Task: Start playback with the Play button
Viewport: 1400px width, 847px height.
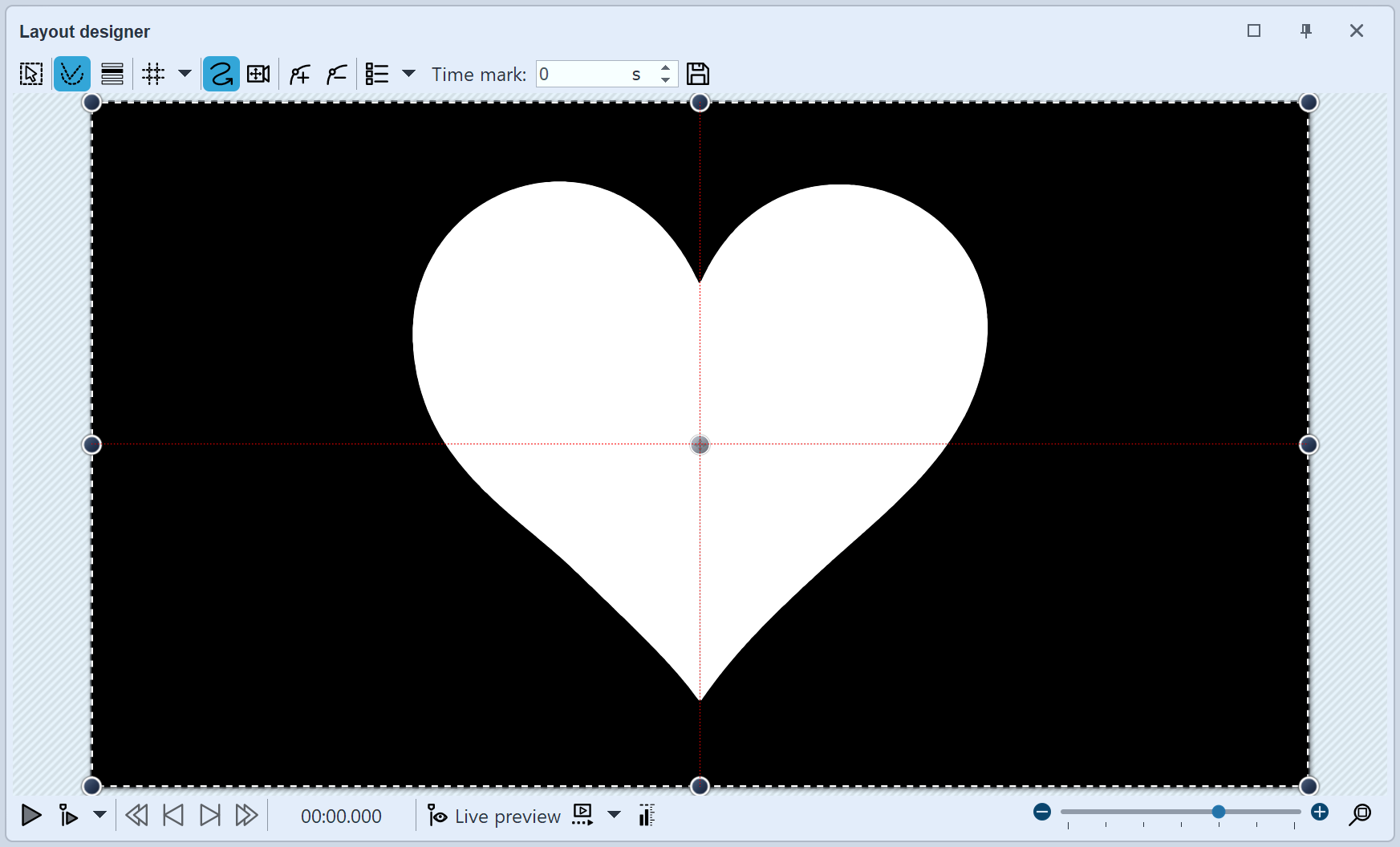Action: click(30, 815)
